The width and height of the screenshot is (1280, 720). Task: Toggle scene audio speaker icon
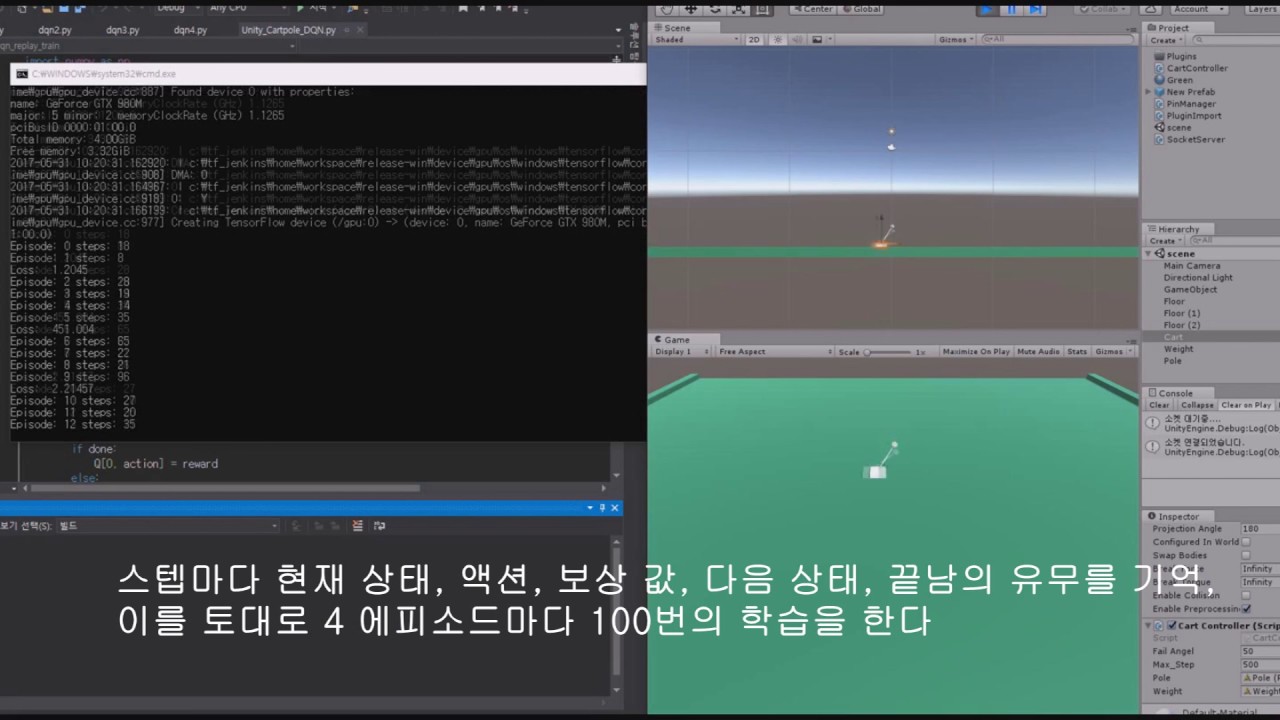tap(795, 39)
